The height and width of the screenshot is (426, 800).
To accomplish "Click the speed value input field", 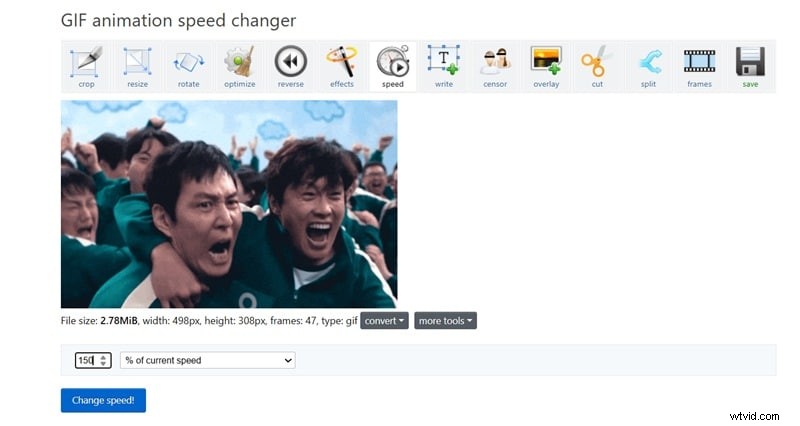I will pyautogui.click(x=86, y=360).
